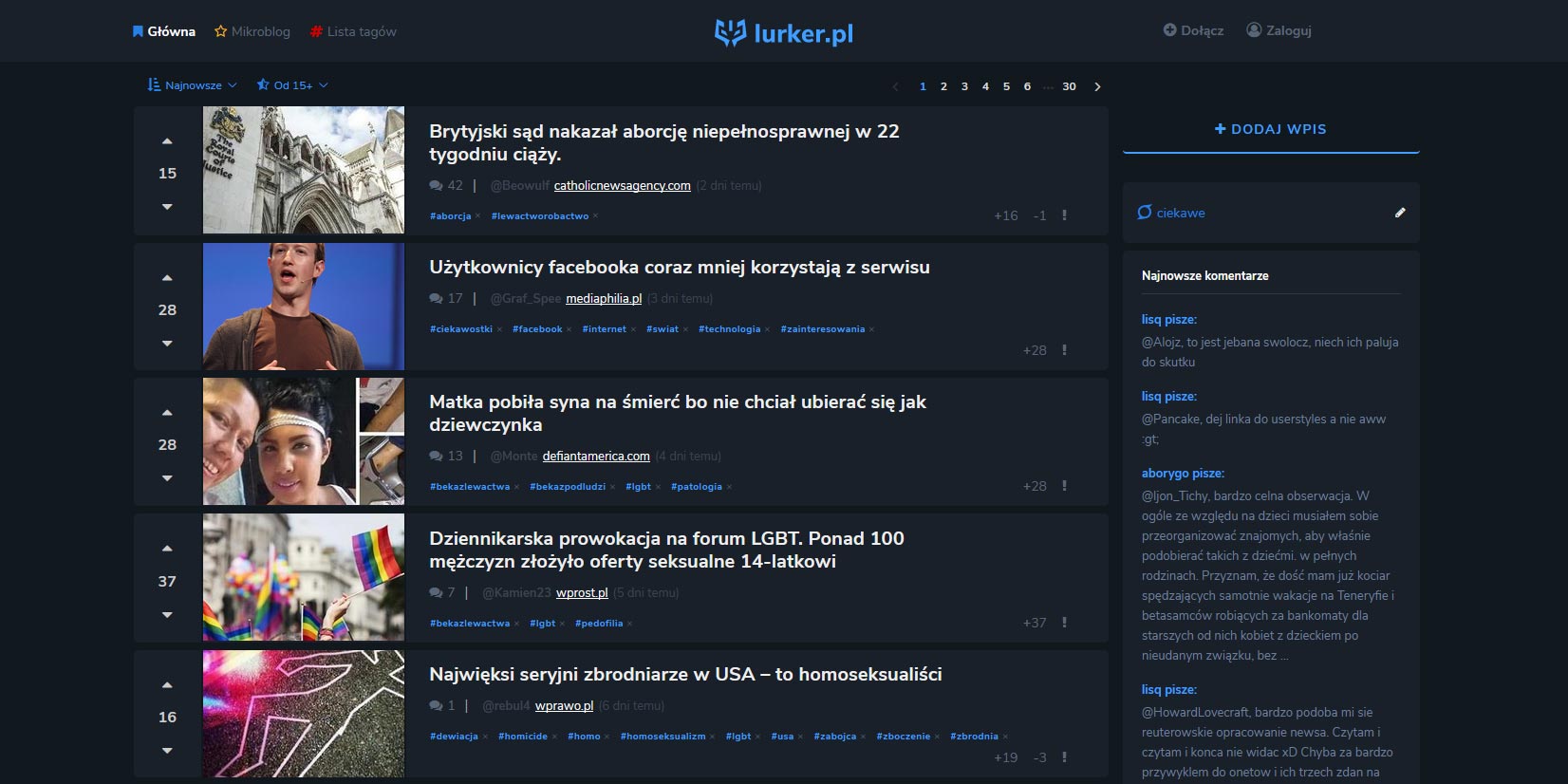Open the court building thumbnail
This screenshot has height=784, width=1568.
304,170
